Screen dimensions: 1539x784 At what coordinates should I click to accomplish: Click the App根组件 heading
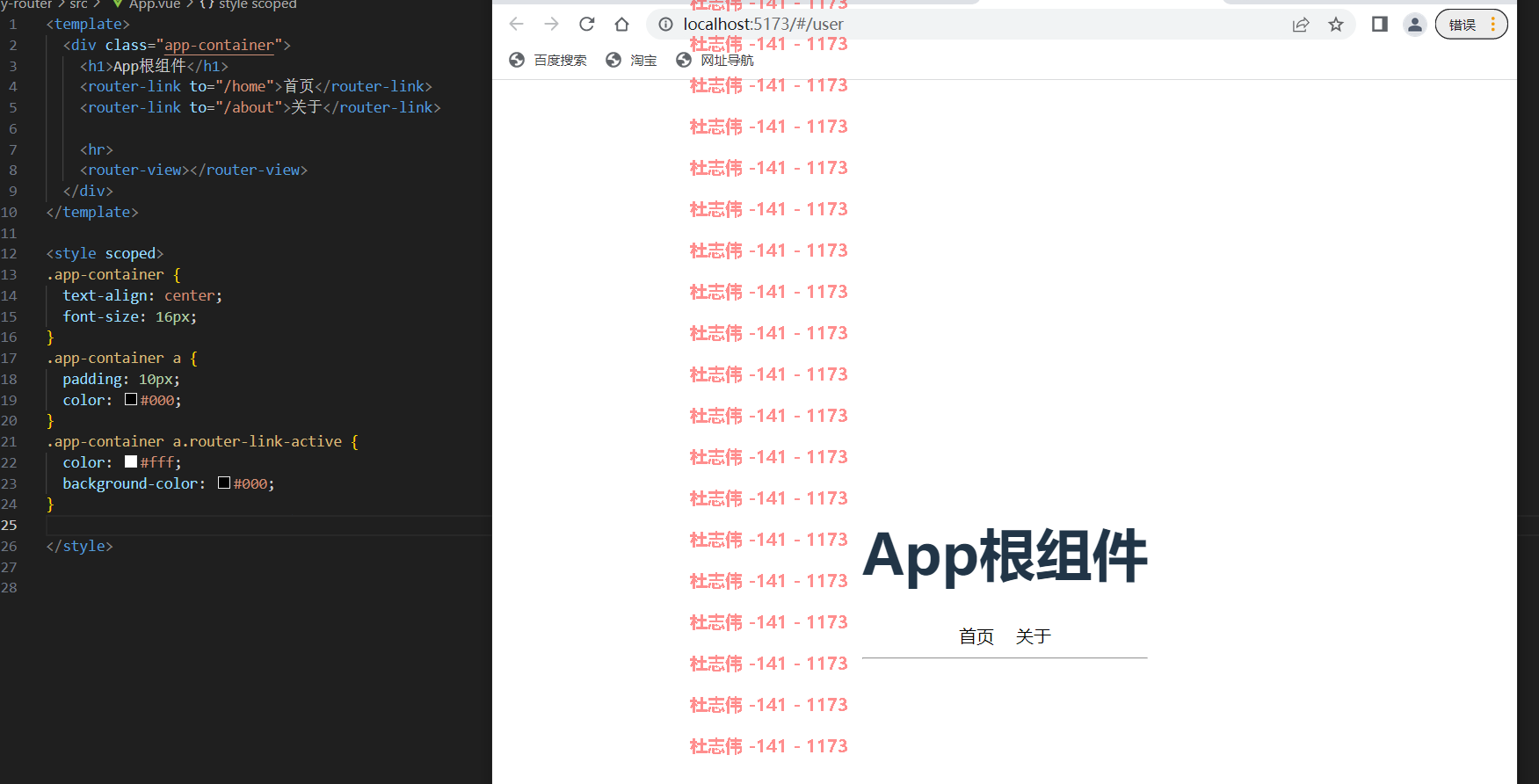tap(1005, 555)
